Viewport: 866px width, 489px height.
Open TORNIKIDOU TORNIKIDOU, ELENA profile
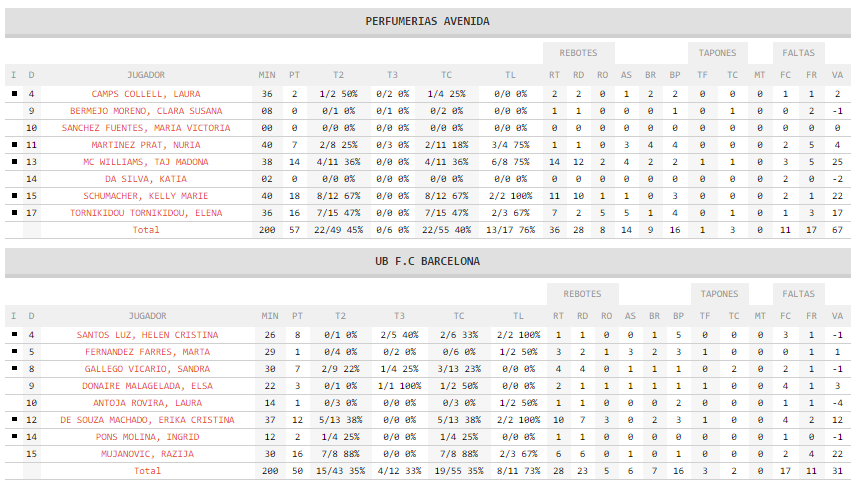click(x=146, y=213)
